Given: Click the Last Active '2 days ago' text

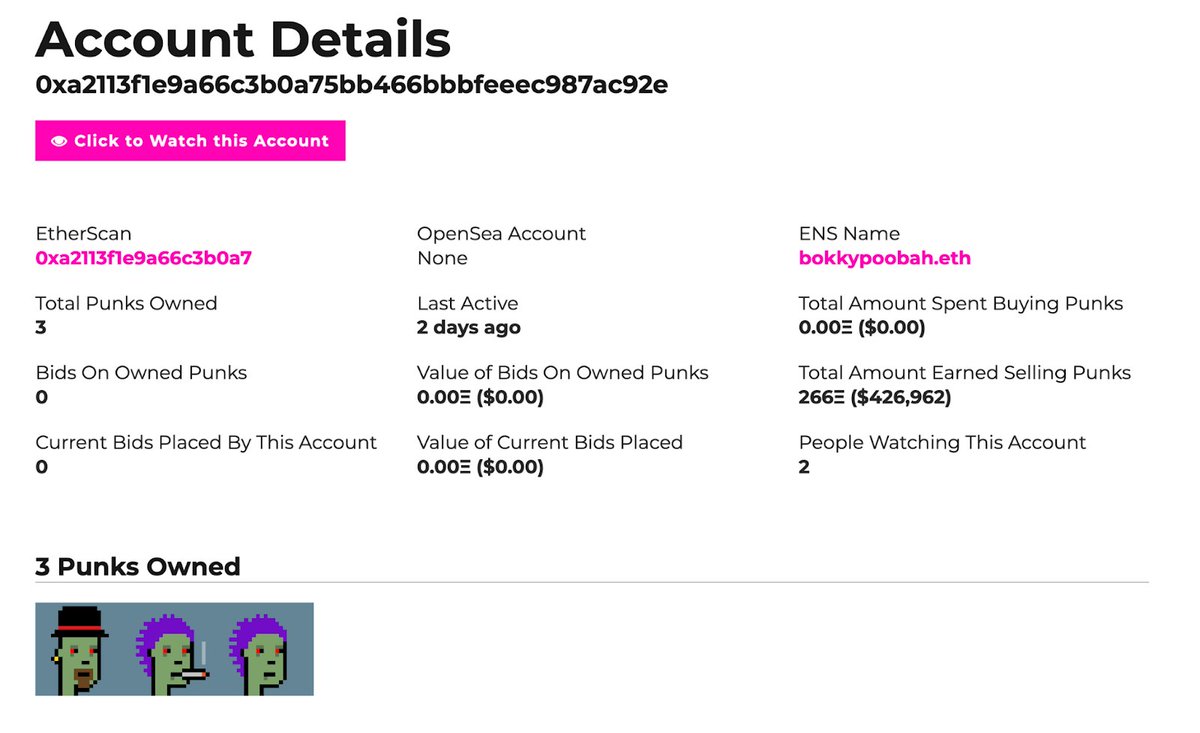Looking at the screenshot, I should click(468, 327).
